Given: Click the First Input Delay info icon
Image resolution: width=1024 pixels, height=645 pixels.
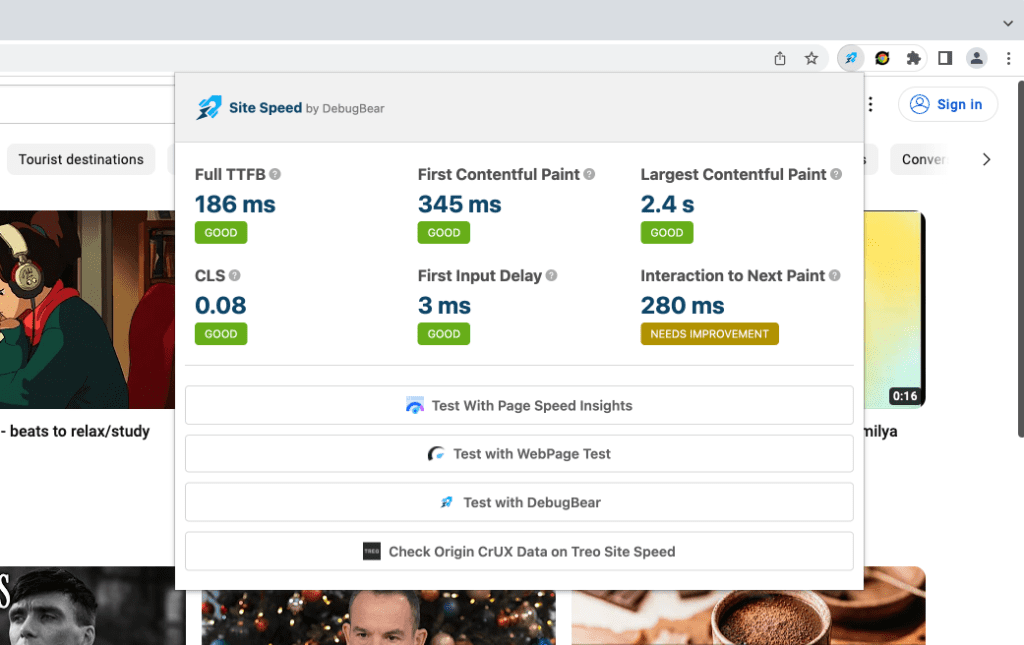Looking at the screenshot, I should click(551, 275).
